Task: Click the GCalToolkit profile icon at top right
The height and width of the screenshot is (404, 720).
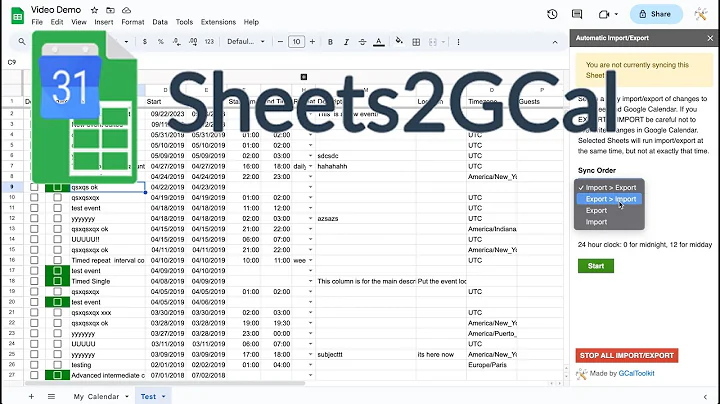Action: click(701, 14)
